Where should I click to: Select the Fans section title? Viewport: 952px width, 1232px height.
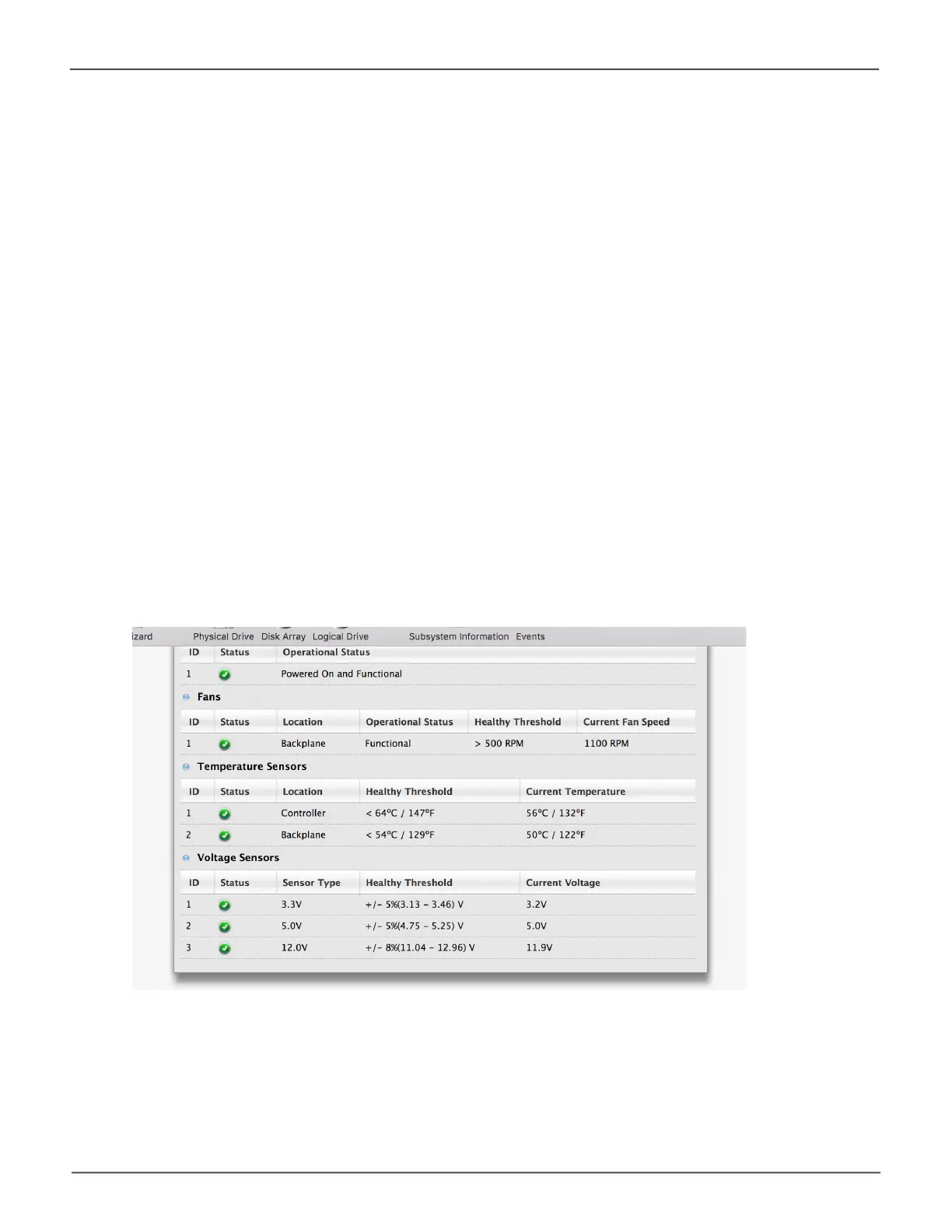[209, 697]
